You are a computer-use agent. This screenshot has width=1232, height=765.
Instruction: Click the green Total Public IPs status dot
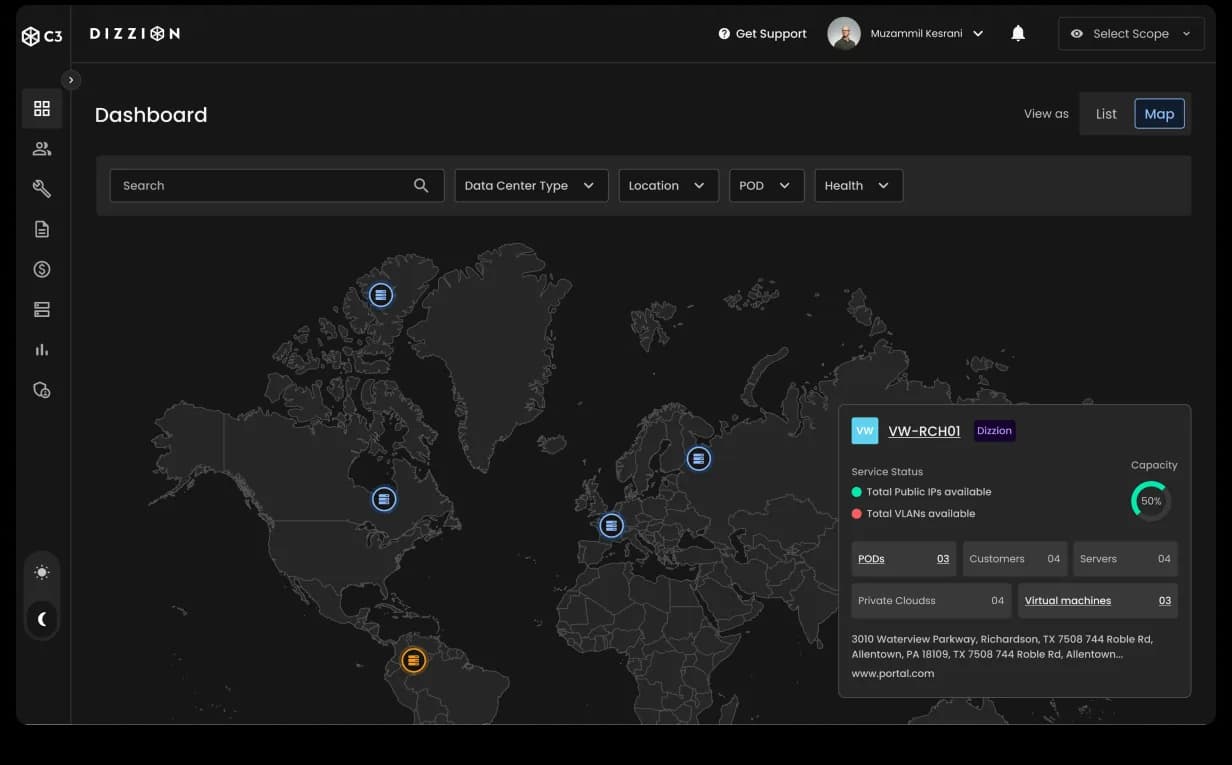tap(857, 492)
